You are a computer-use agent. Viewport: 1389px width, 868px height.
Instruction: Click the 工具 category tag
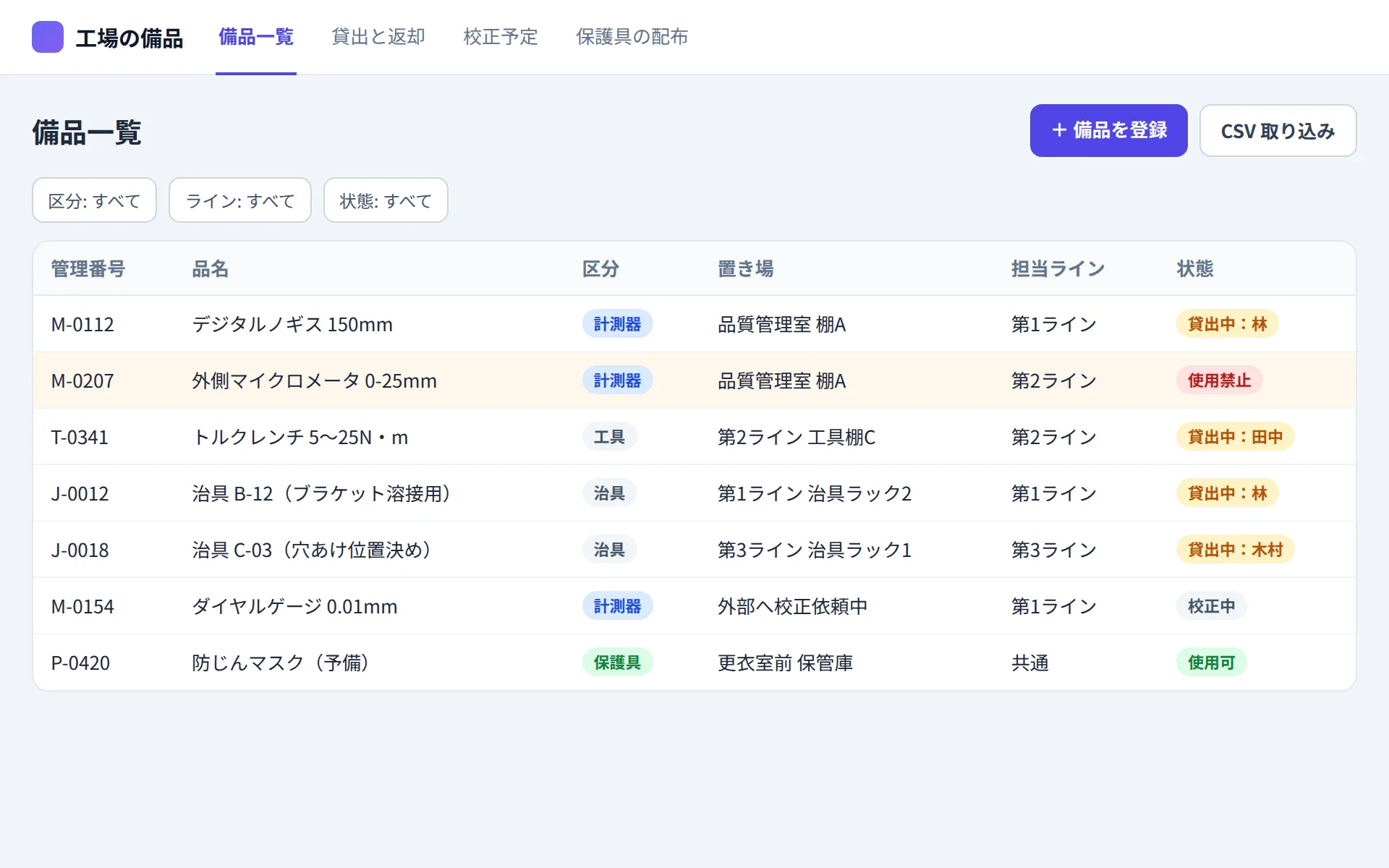609,437
